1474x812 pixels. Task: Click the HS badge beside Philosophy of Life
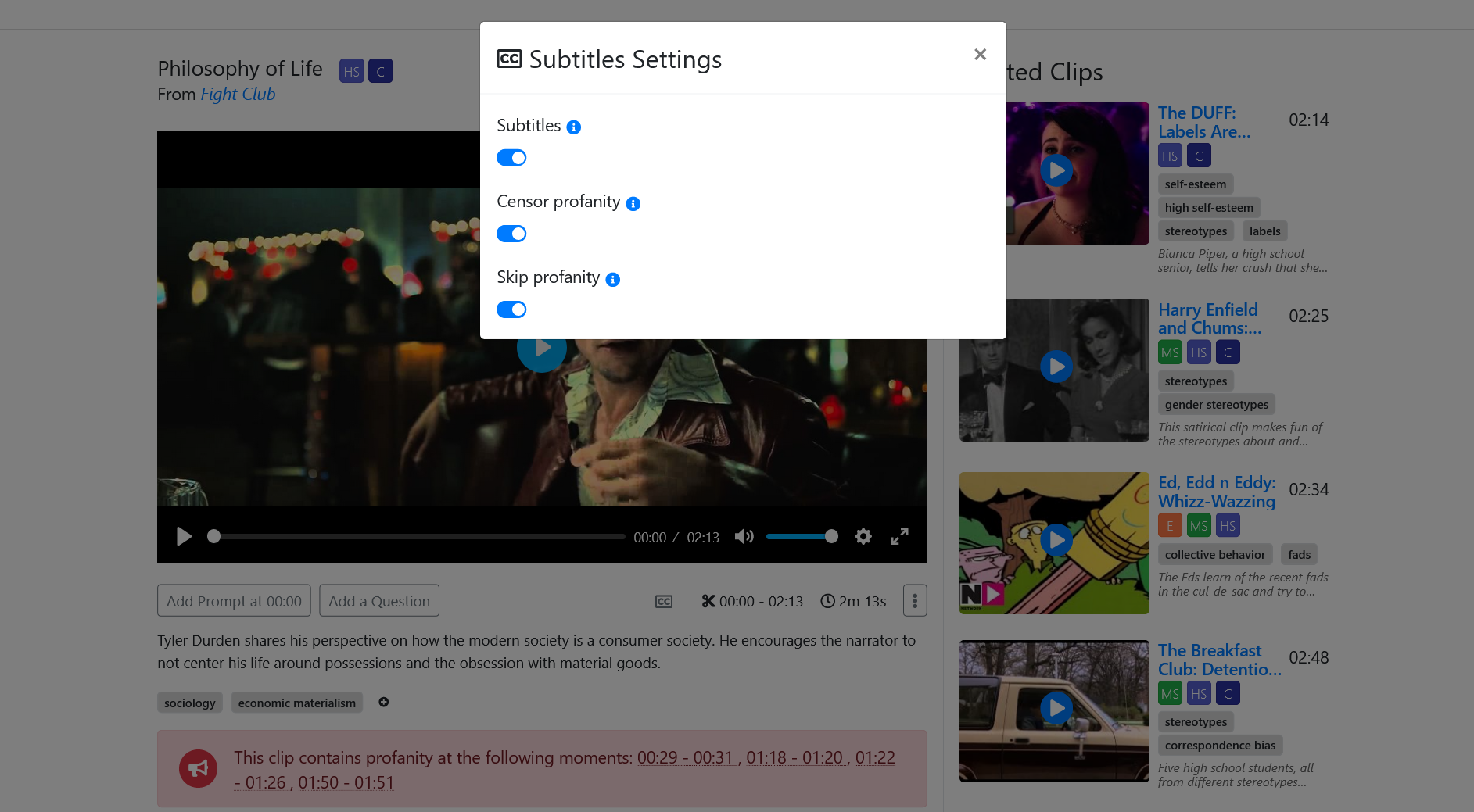pyautogui.click(x=352, y=71)
